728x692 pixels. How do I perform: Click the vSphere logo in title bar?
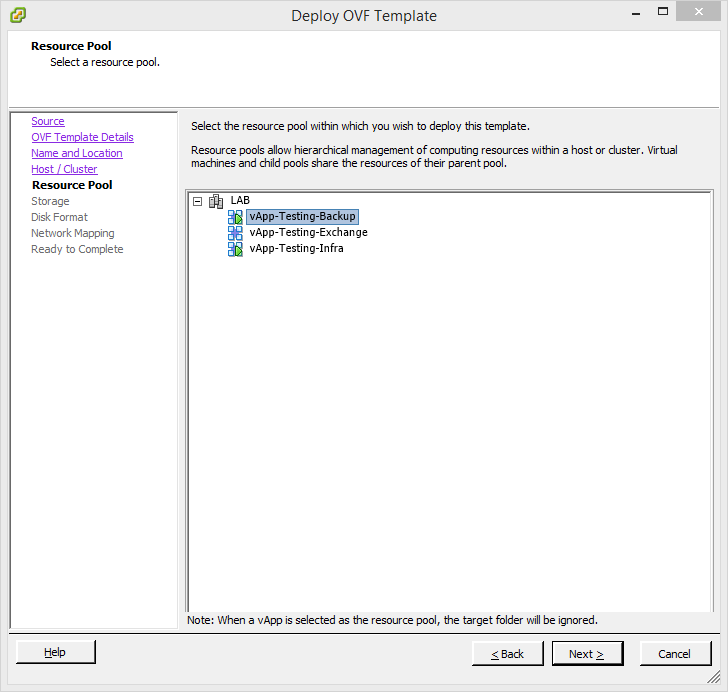coord(17,15)
